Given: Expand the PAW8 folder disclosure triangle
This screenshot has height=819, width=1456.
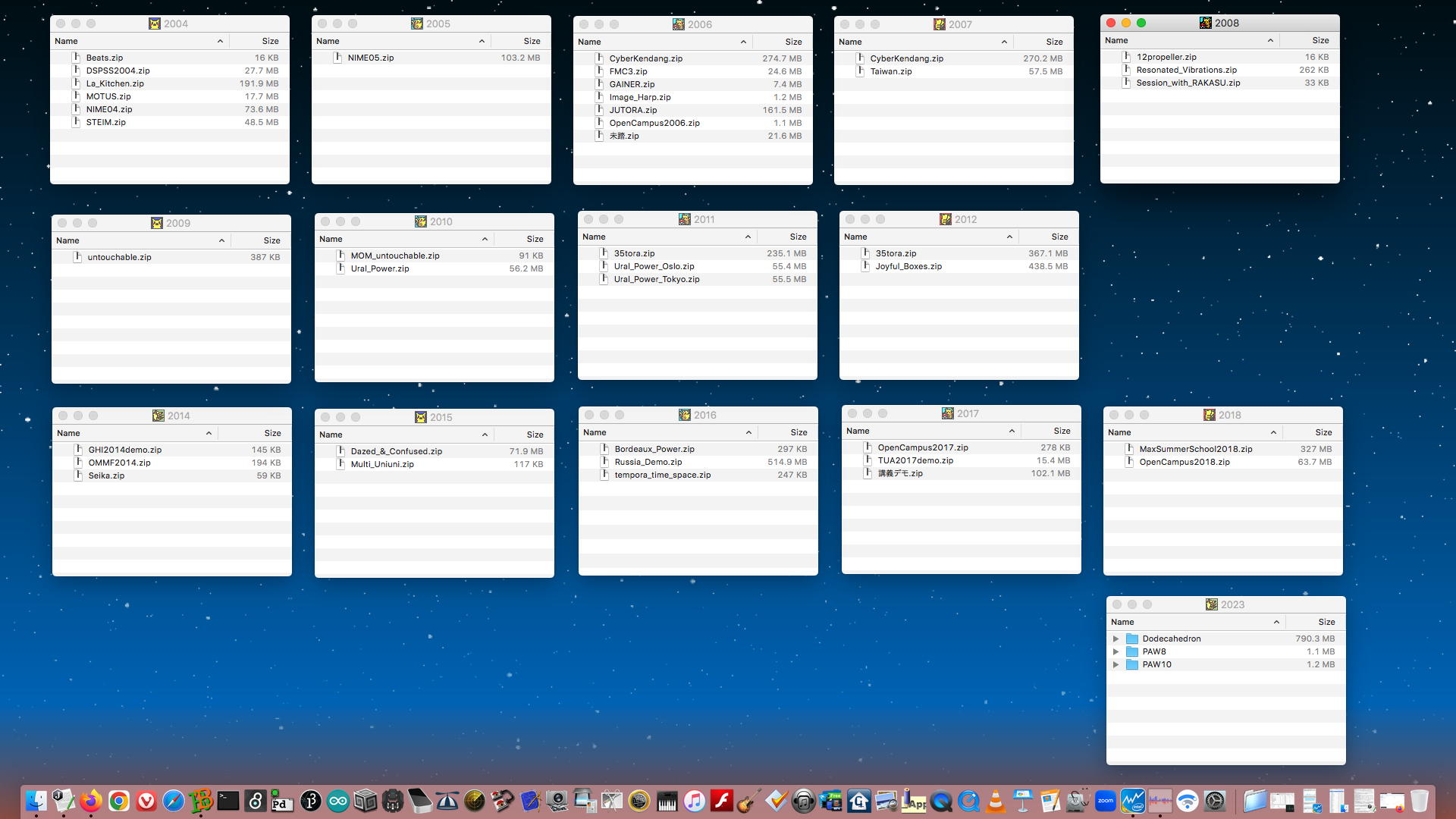Looking at the screenshot, I should [1116, 651].
